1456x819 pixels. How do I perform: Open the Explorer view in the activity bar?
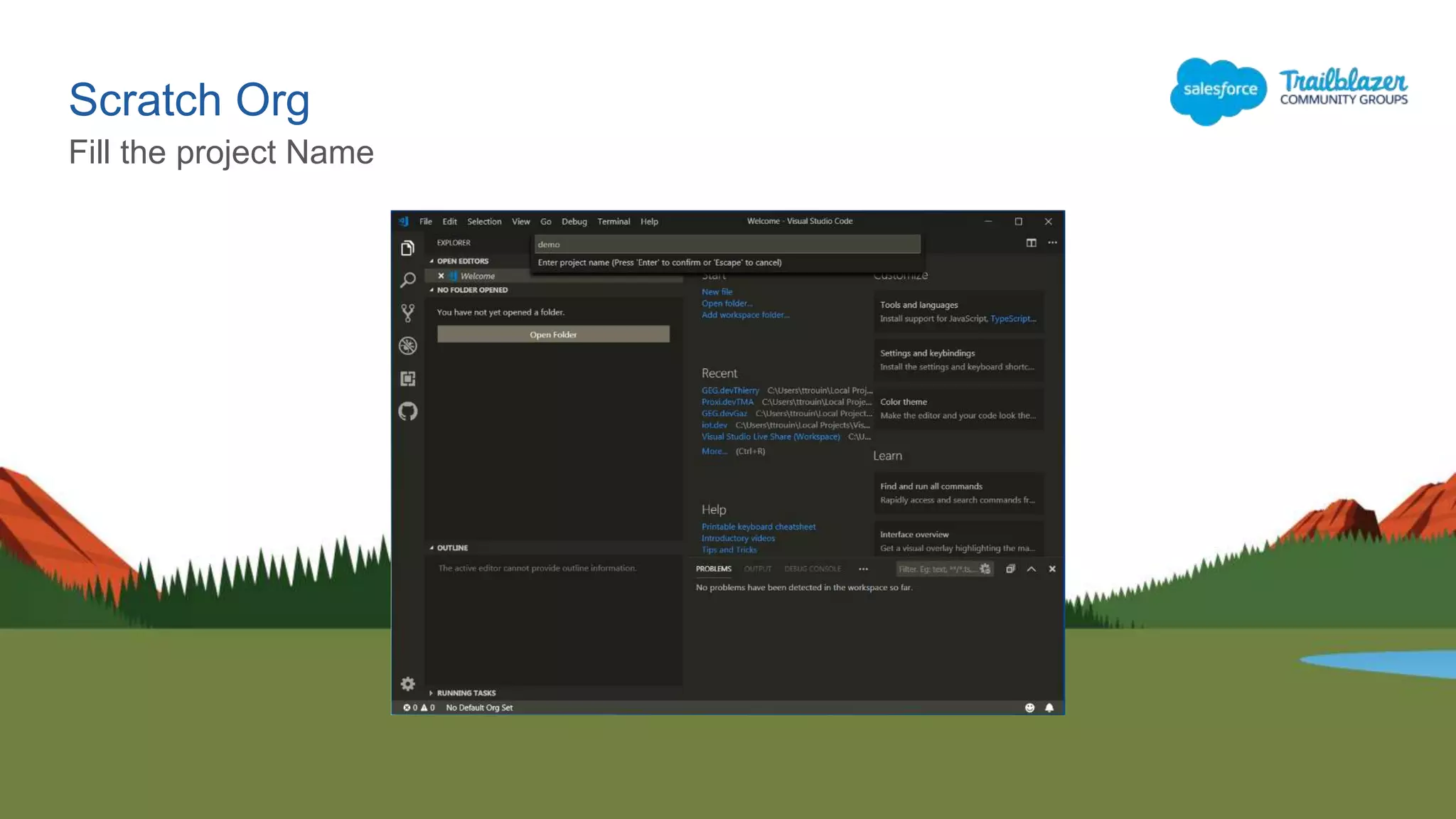tap(407, 248)
